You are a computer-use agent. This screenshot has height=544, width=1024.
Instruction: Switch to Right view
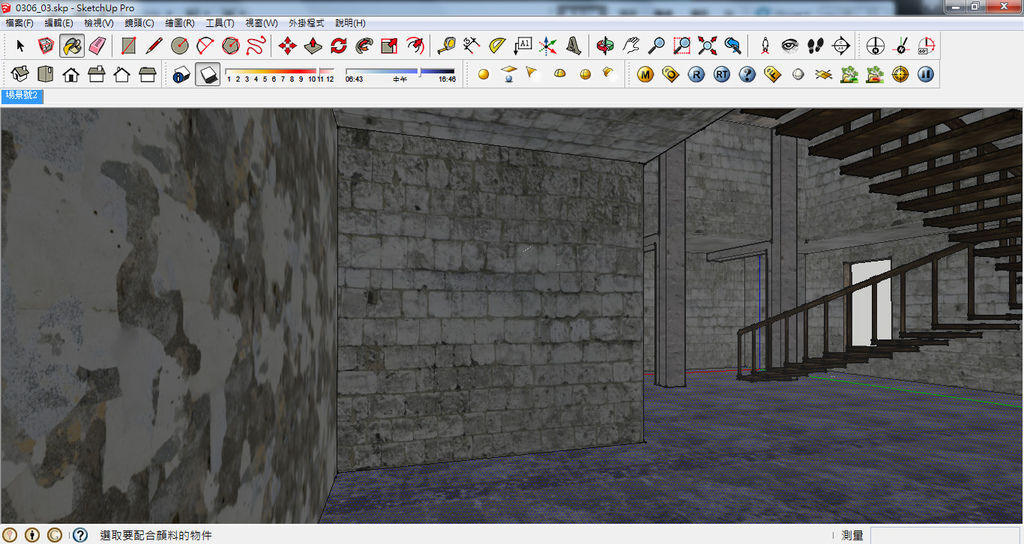coord(97,74)
